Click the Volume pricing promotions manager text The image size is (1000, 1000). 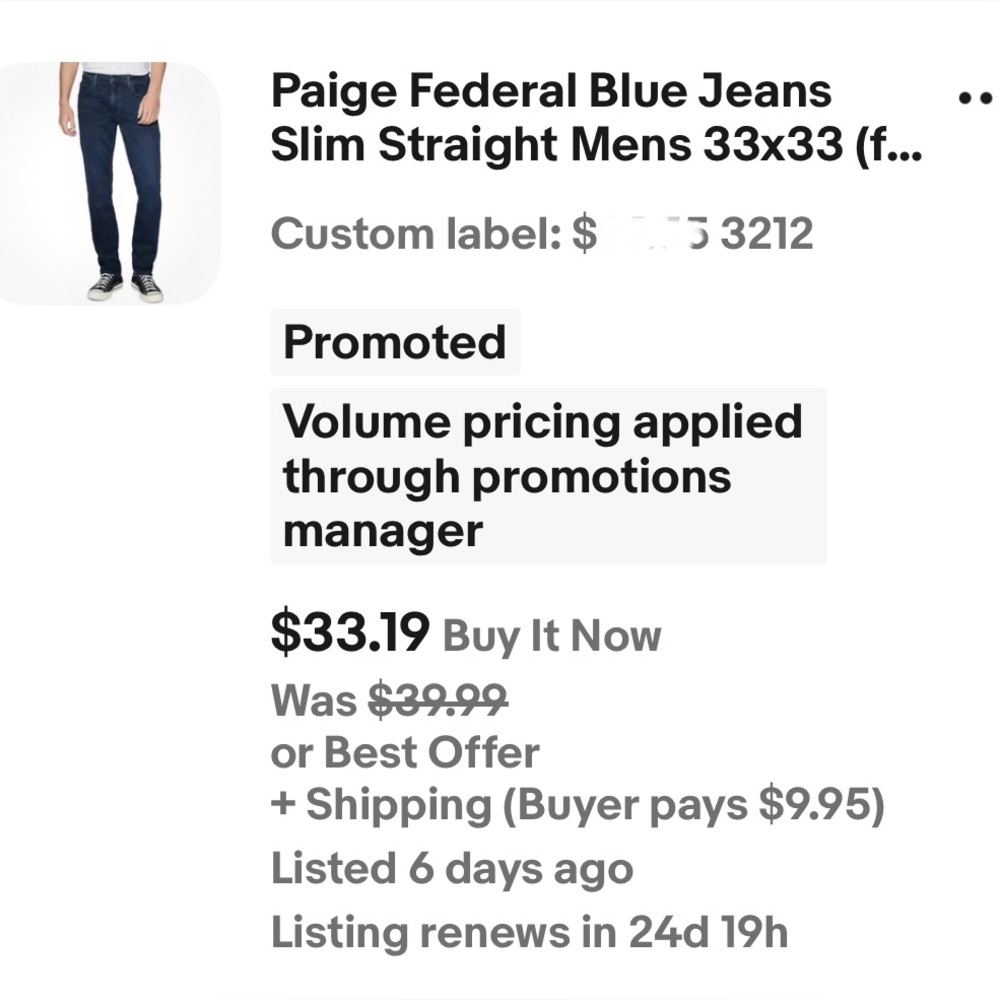pos(544,476)
